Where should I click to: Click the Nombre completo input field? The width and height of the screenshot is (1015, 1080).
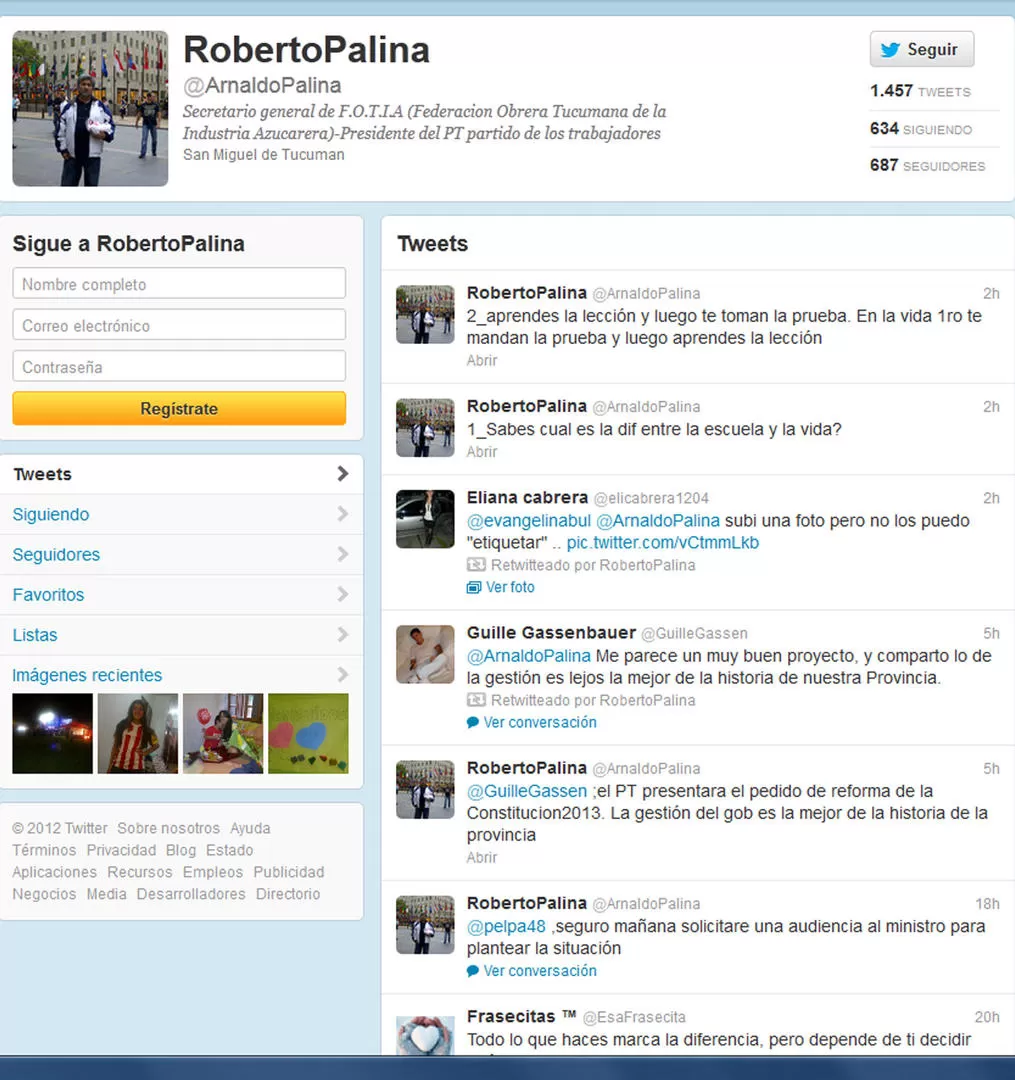pyautogui.click(x=179, y=284)
